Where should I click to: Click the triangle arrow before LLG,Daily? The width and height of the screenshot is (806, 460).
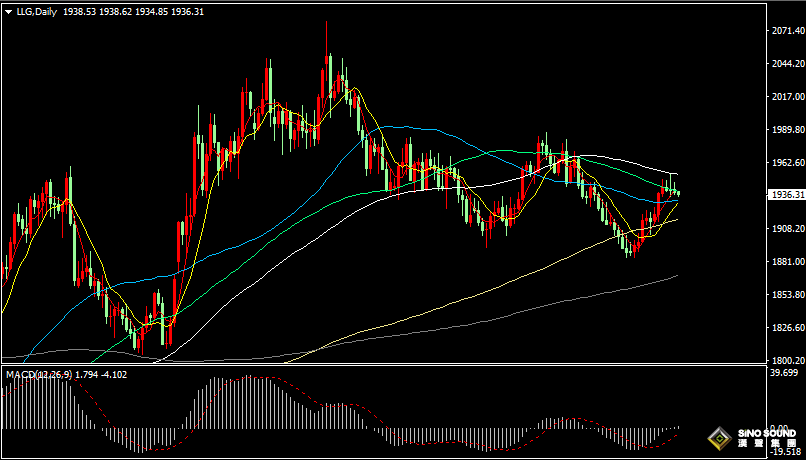pyautogui.click(x=9, y=10)
